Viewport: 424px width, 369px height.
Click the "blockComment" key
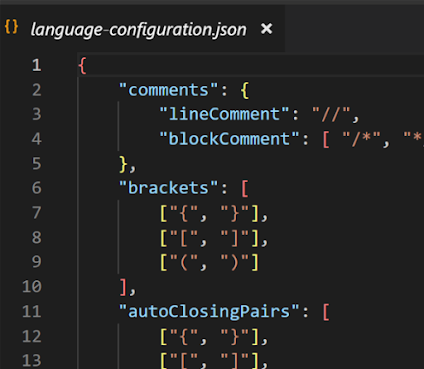click(229, 139)
